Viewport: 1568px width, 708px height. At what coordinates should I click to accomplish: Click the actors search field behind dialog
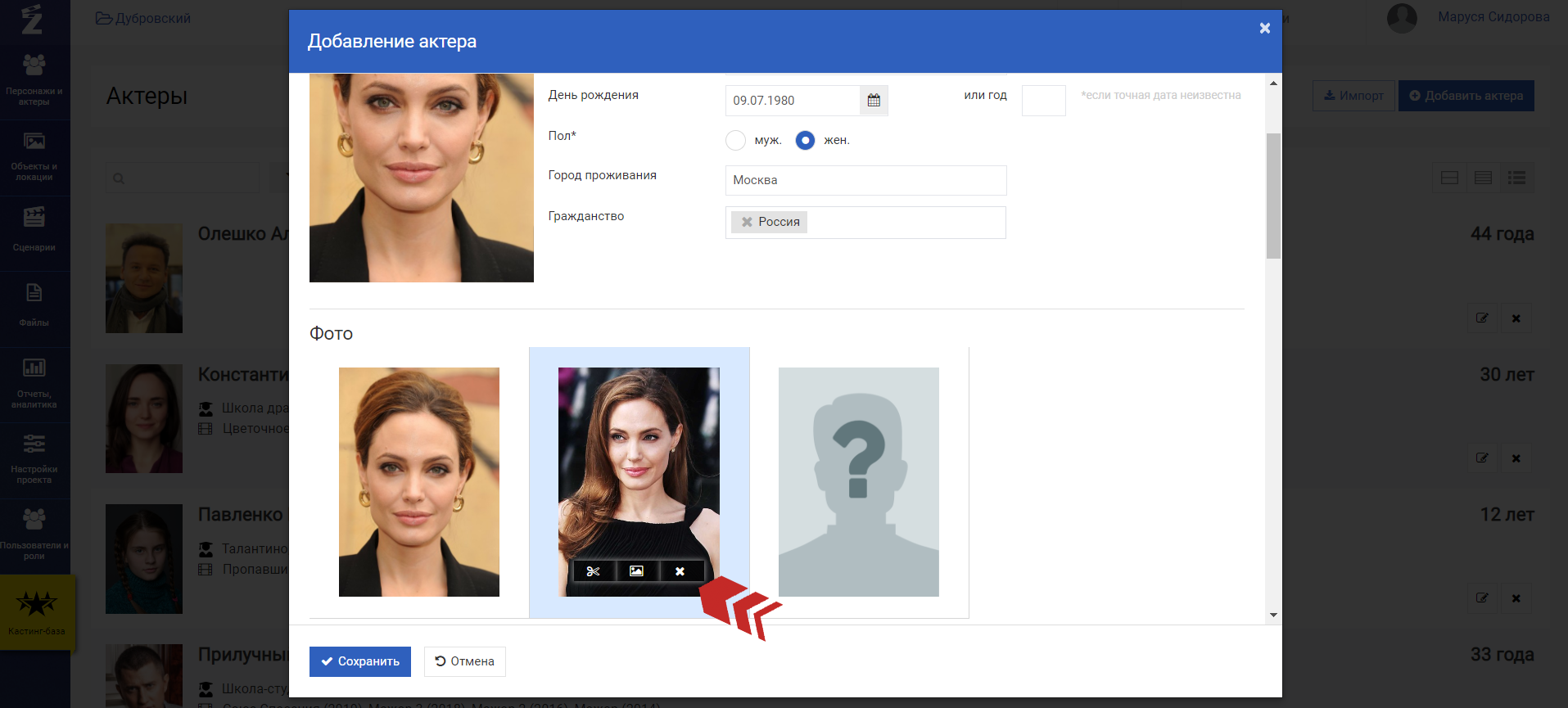tap(182, 178)
